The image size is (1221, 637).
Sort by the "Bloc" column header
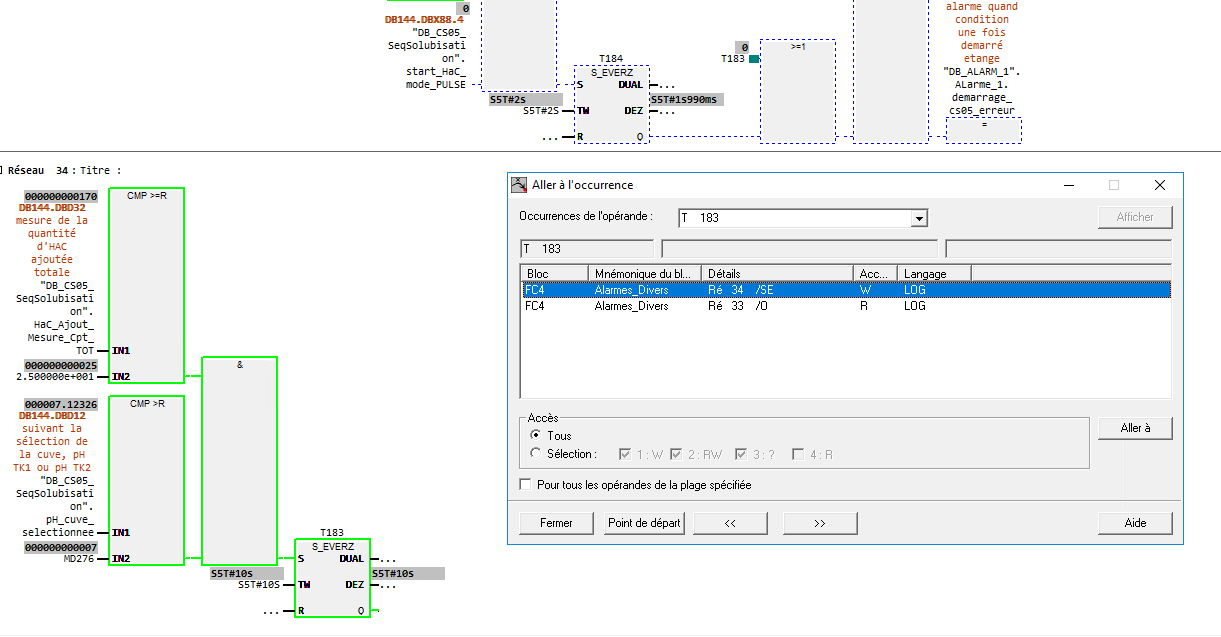click(554, 273)
